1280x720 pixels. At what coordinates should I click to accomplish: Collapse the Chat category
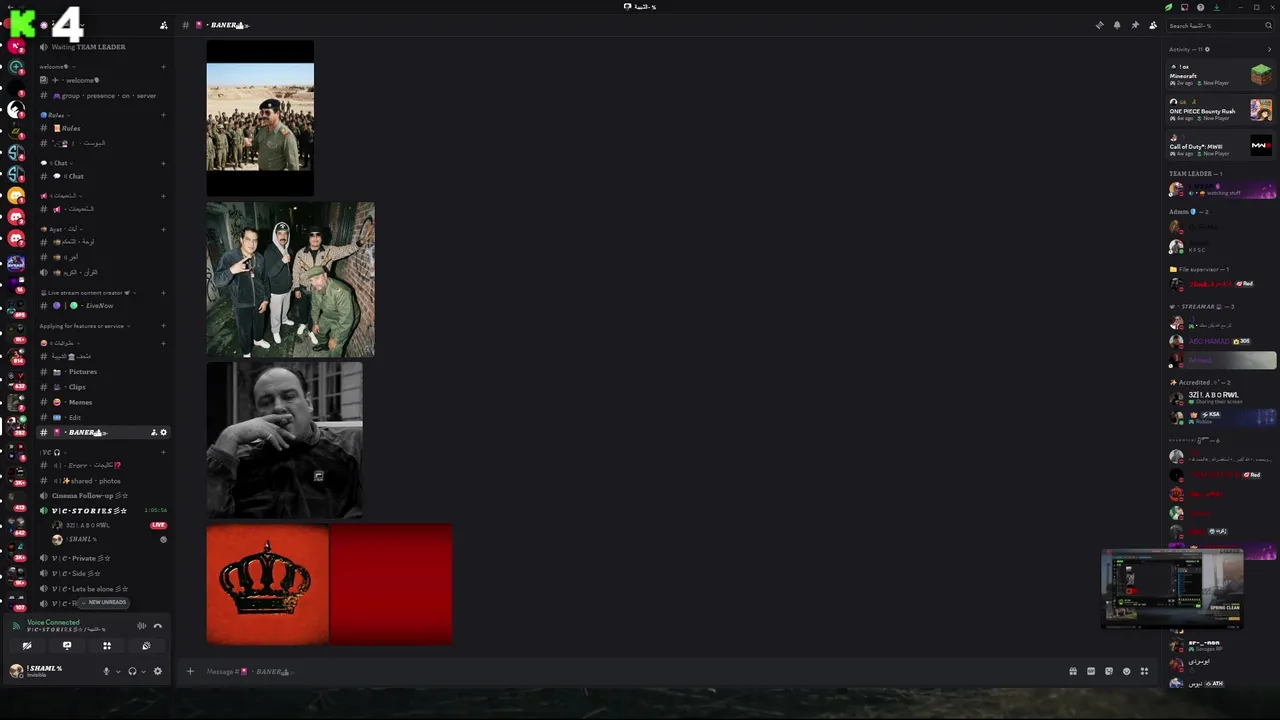click(x=57, y=163)
